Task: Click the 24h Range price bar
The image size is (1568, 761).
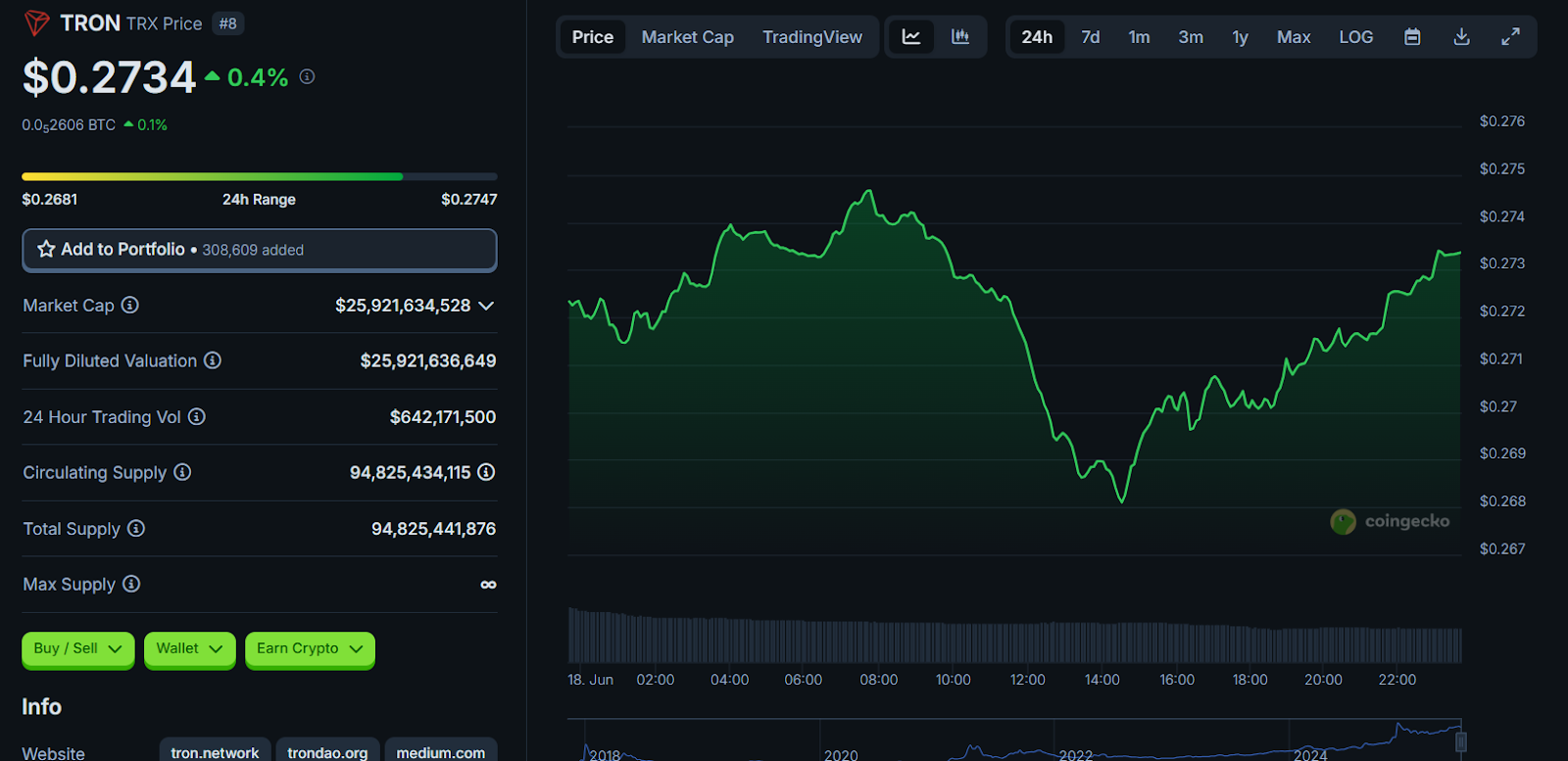Action: tap(259, 177)
